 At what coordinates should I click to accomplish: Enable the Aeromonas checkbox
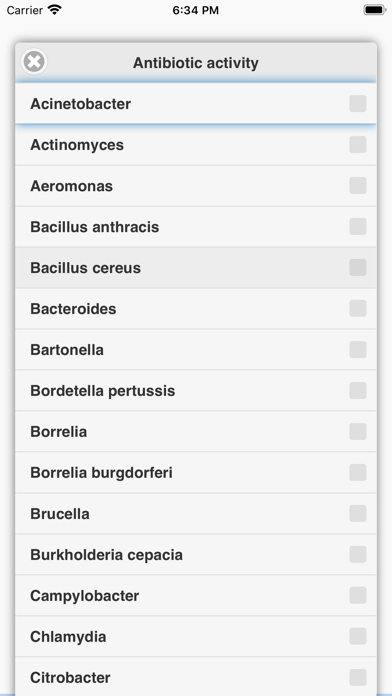coord(358,186)
